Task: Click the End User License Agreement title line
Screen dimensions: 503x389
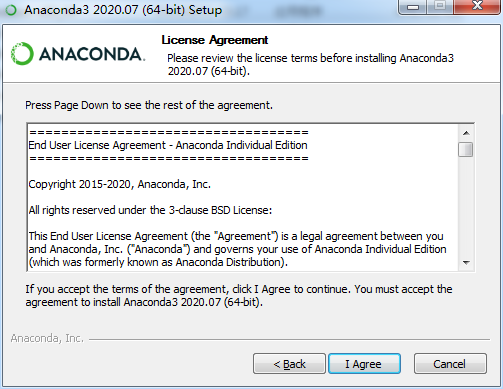Action: pos(168,145)
